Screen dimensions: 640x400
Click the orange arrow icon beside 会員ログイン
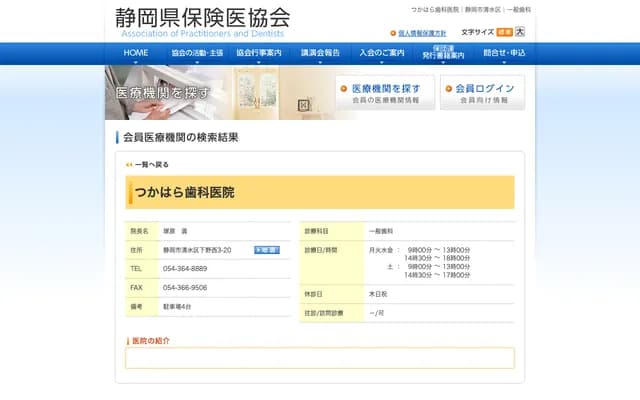point(447,88)
